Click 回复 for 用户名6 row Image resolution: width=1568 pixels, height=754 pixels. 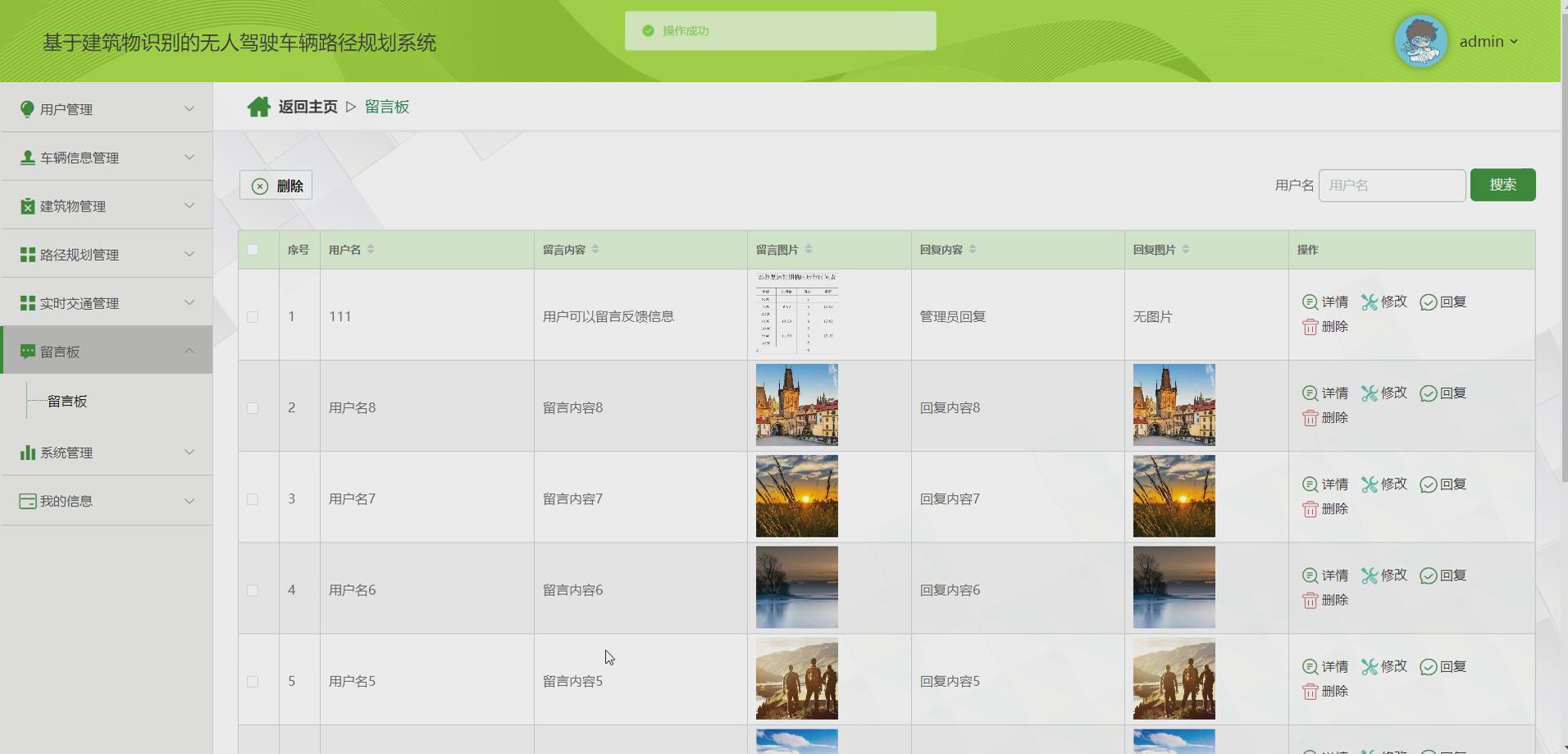(x=1443, y=575)
